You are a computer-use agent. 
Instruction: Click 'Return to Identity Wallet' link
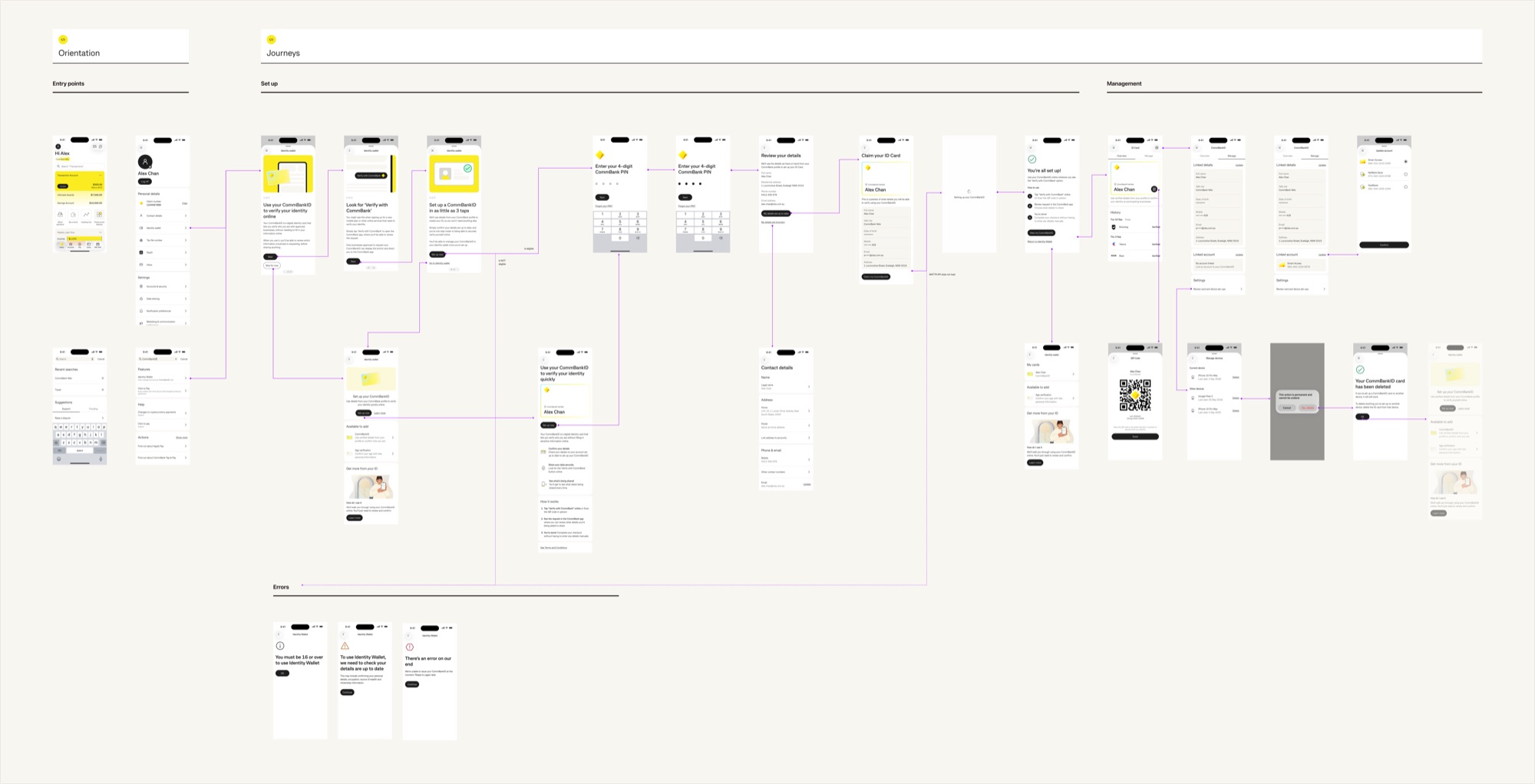(1040, 242)
